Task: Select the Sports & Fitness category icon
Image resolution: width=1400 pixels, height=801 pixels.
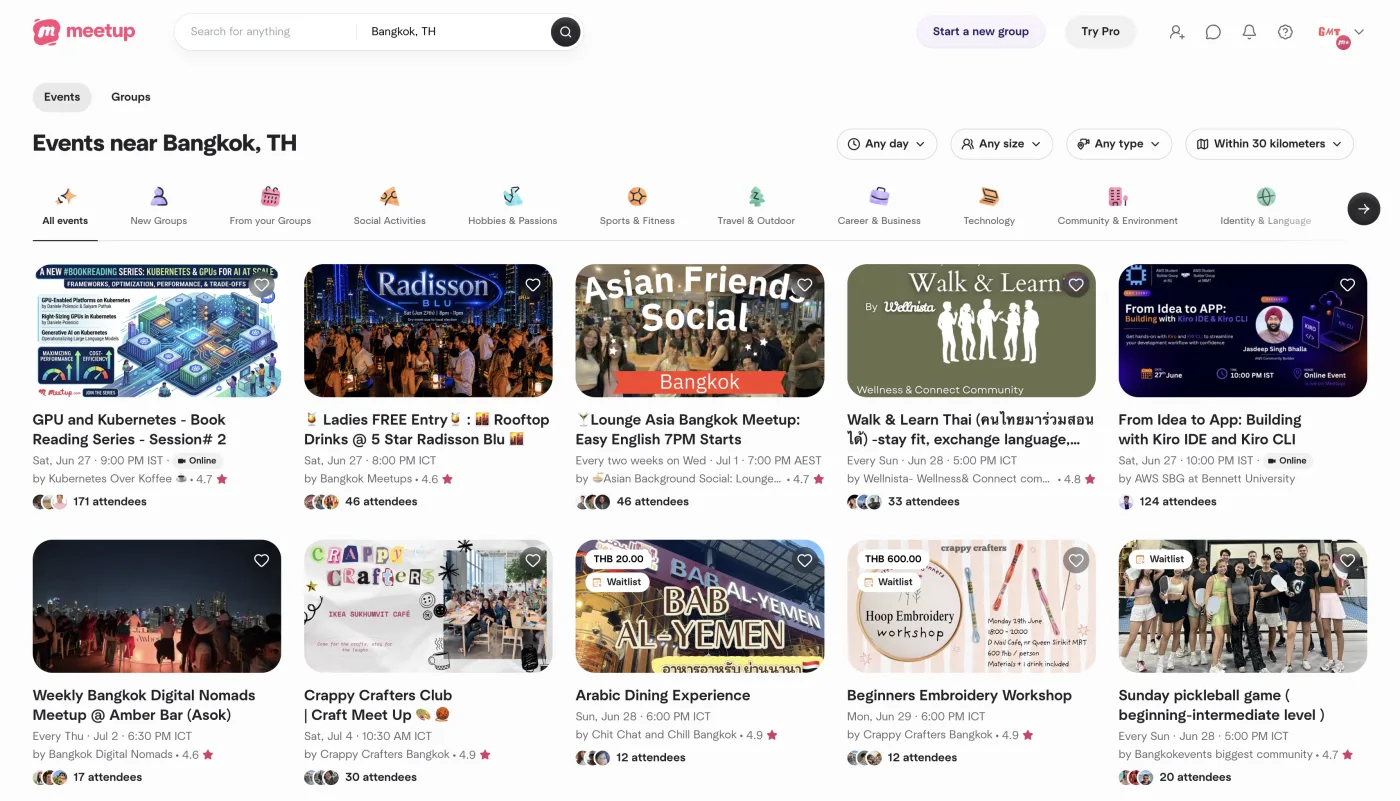Action: coord(637,196)
